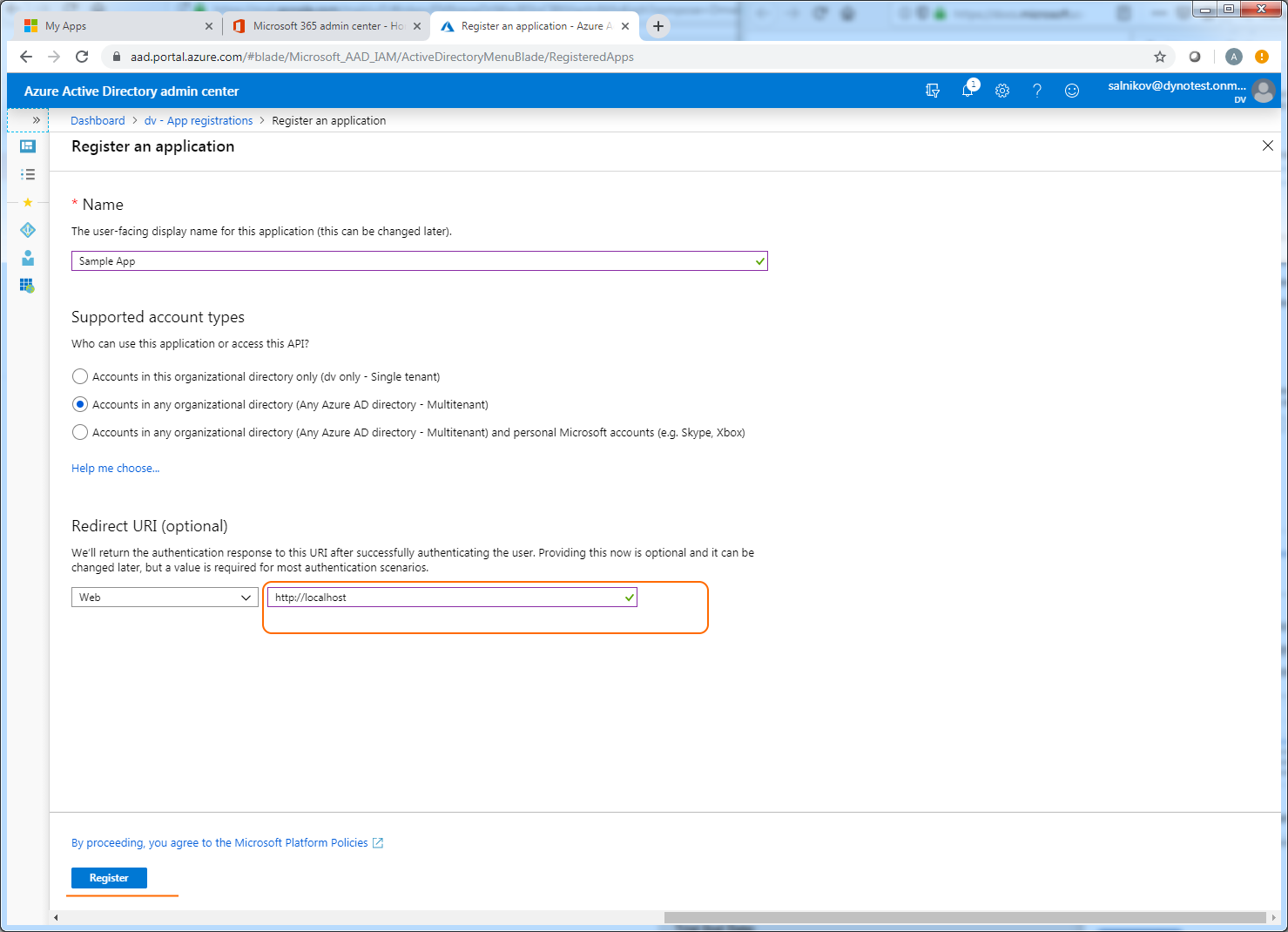
Task: Open the Web redirect type dropdown
Action: click(164, 598)
